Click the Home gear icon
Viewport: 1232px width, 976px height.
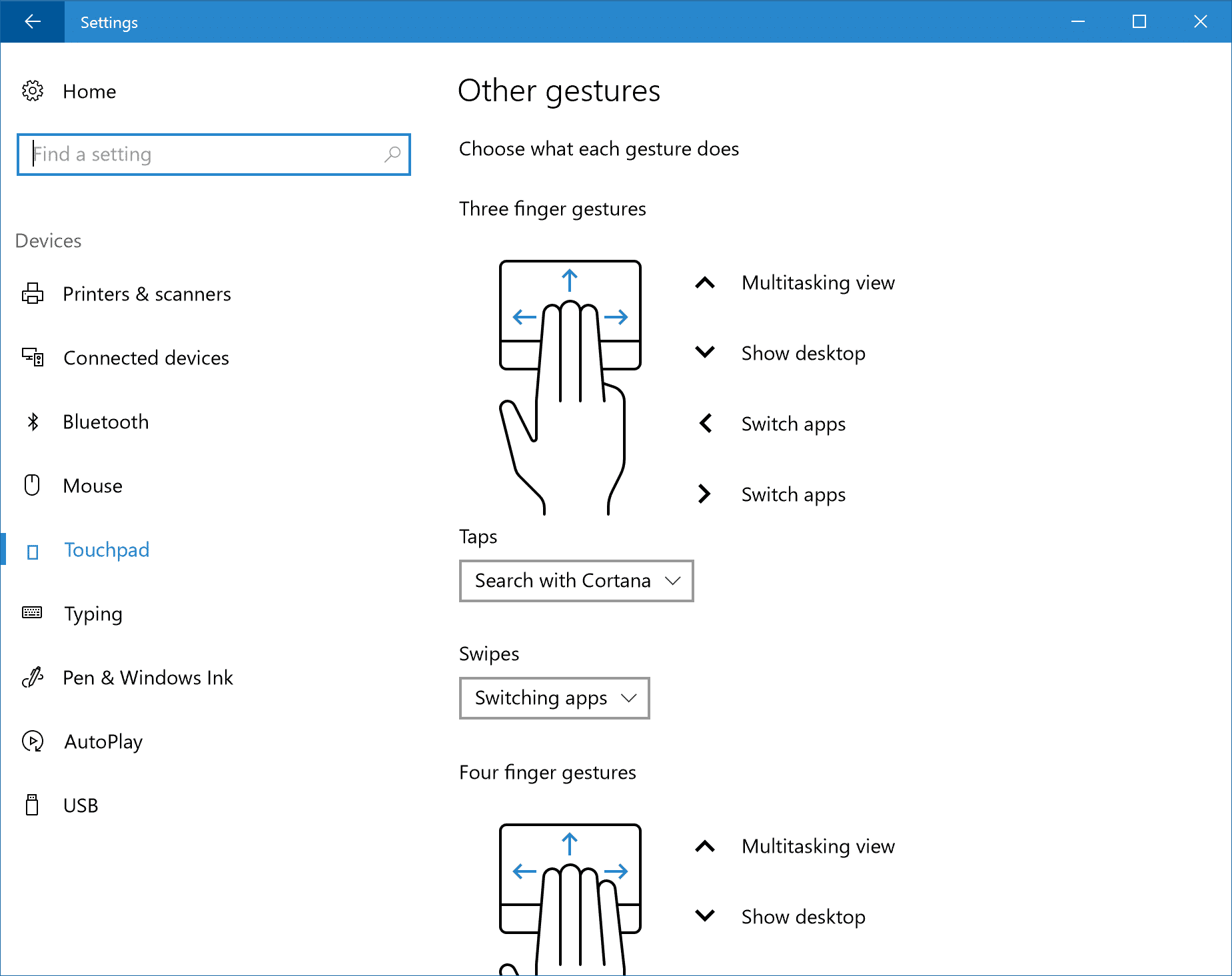coord(33,91)
